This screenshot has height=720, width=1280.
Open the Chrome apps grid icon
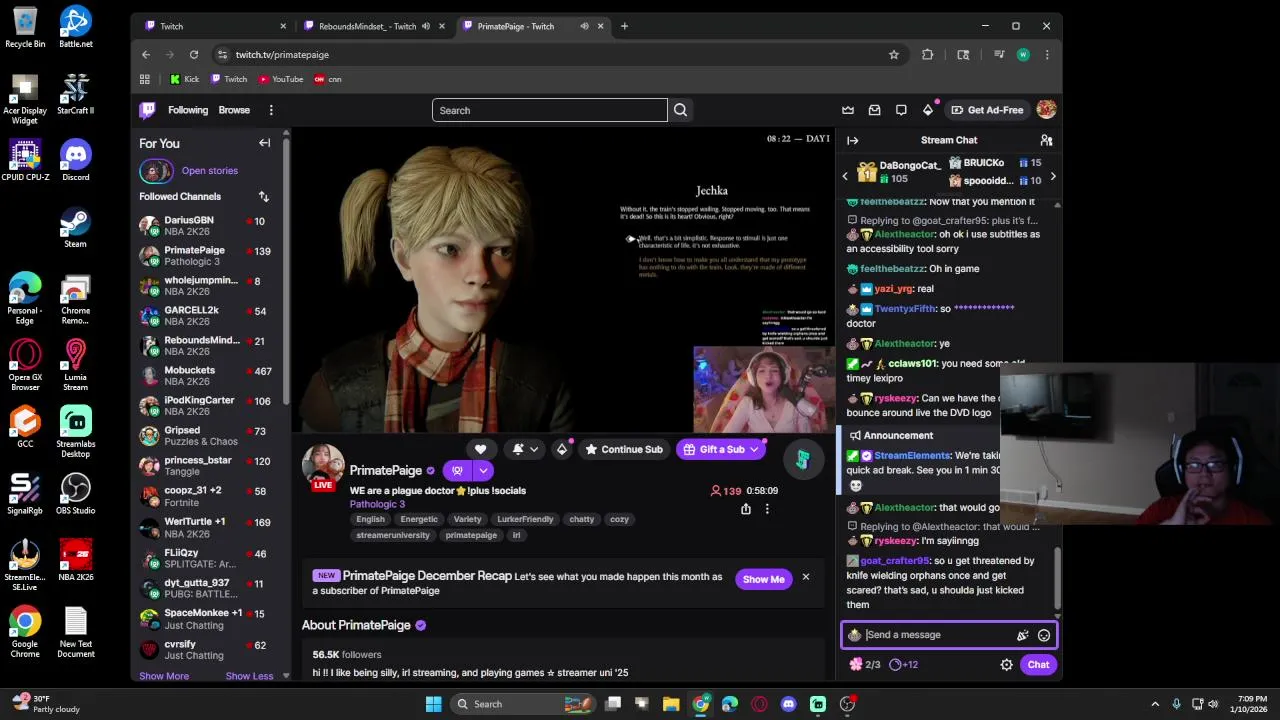145,79
